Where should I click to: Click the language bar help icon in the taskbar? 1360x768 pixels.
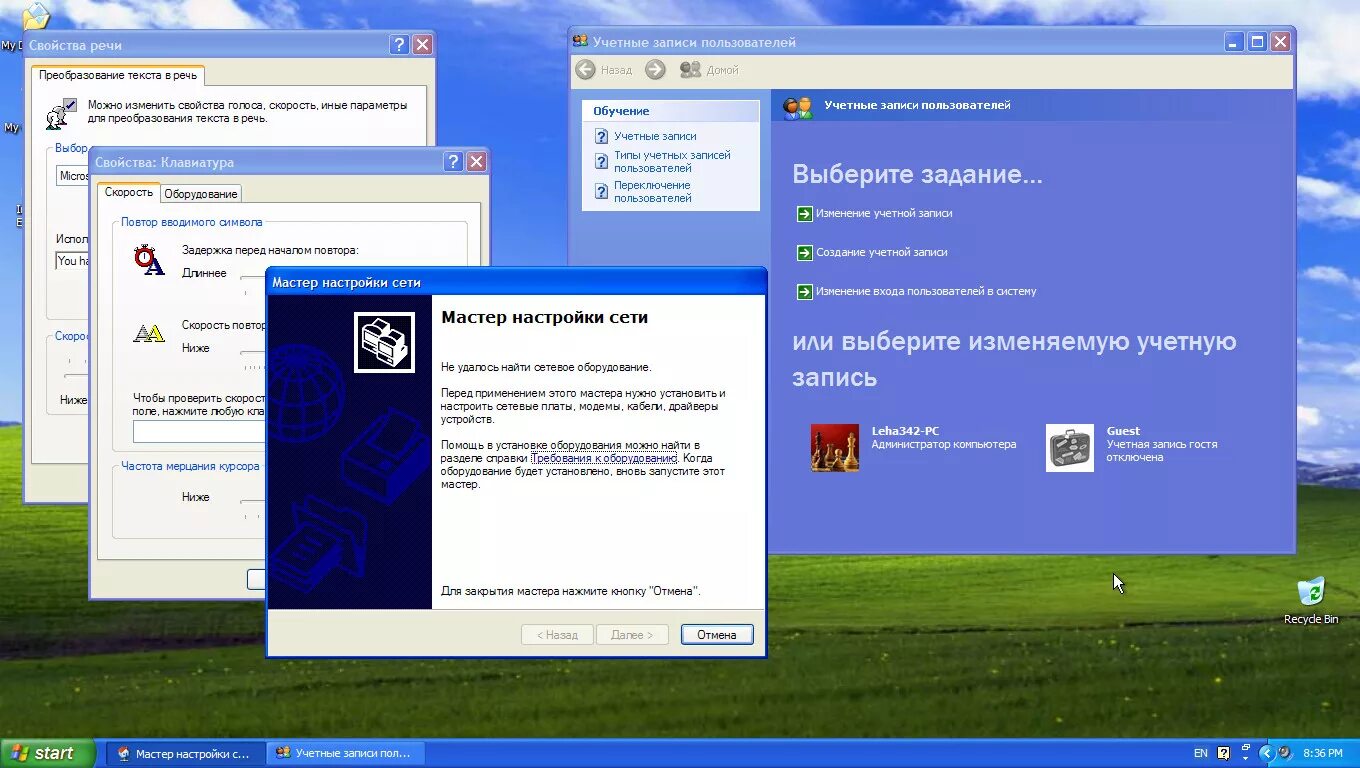pyautogui.click(x=1223, y=753)
